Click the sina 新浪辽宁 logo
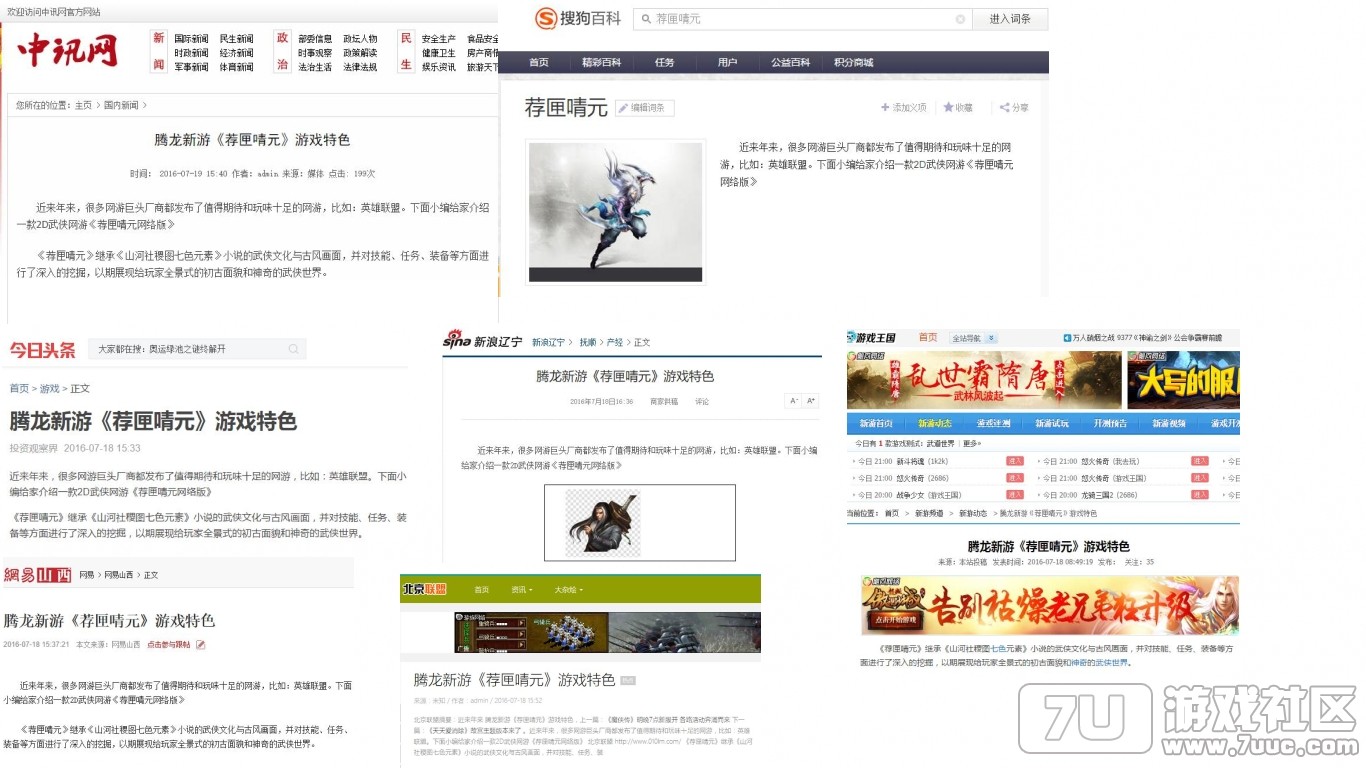This screenshot has width=1366, height=768. 482,341
